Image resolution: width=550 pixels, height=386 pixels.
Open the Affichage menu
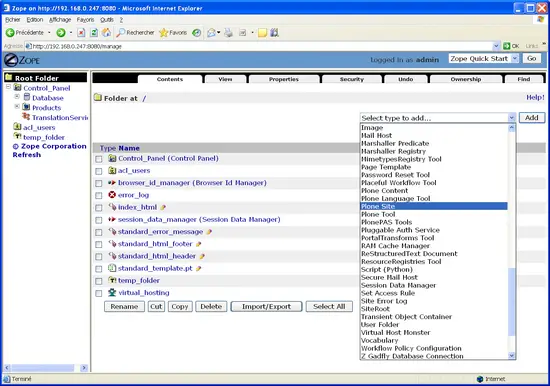60,20
